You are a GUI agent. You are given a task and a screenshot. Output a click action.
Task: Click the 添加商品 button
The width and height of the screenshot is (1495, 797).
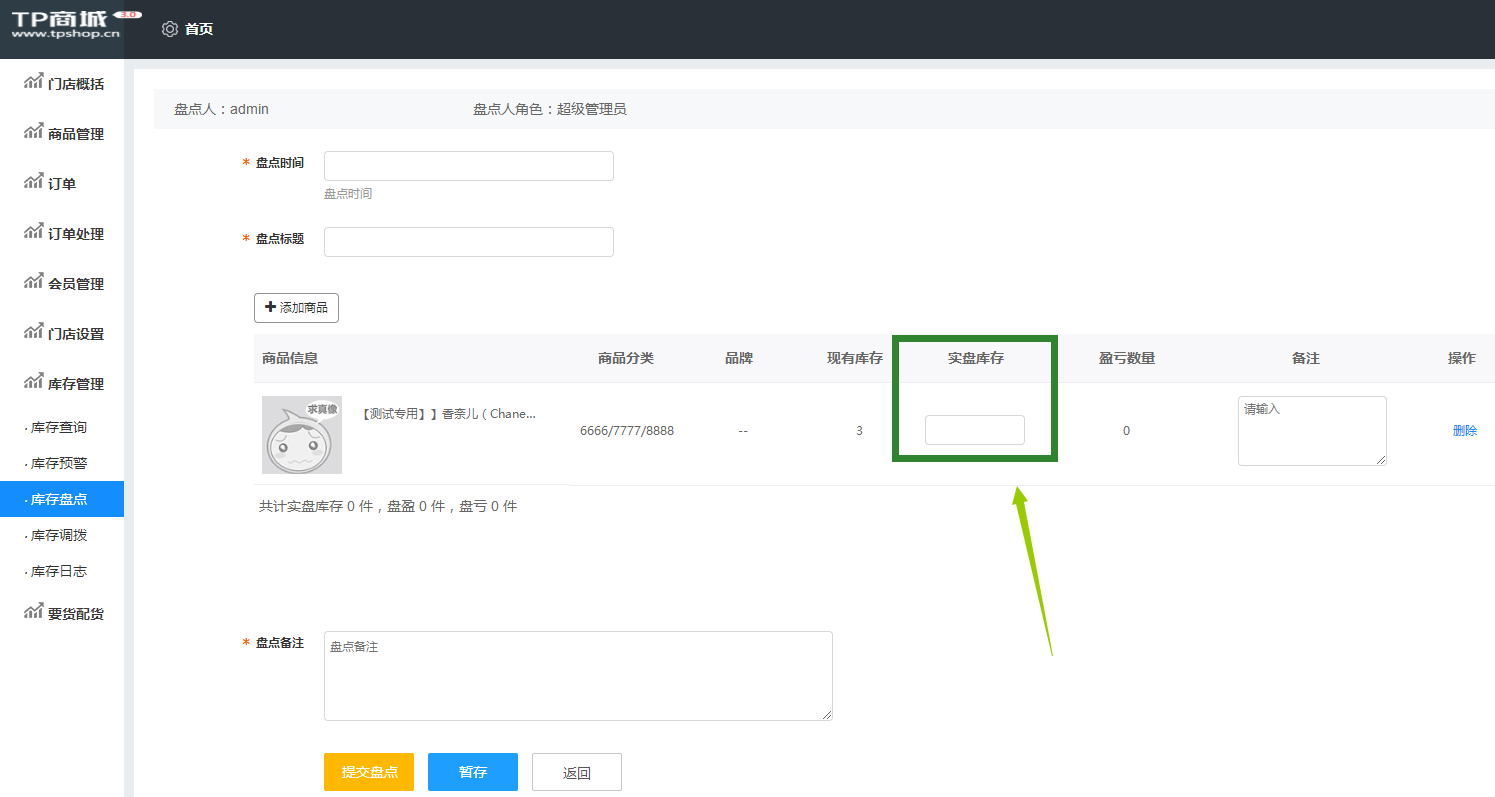click(x=296, y=307)
